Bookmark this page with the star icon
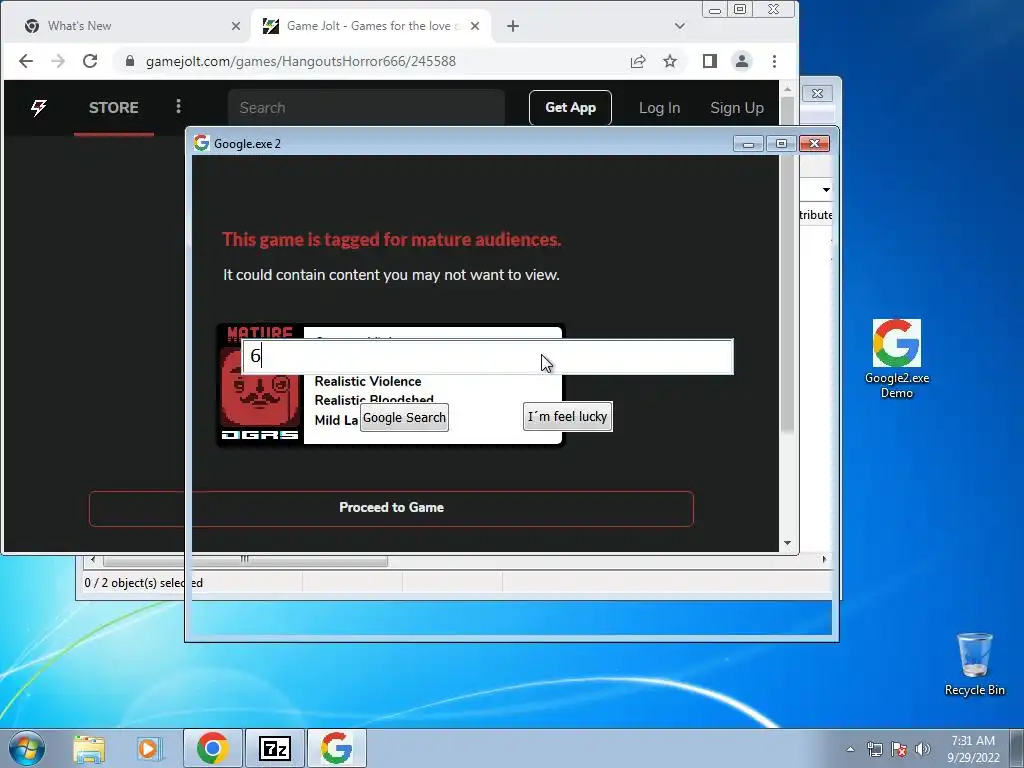 [x=670, y=61]
